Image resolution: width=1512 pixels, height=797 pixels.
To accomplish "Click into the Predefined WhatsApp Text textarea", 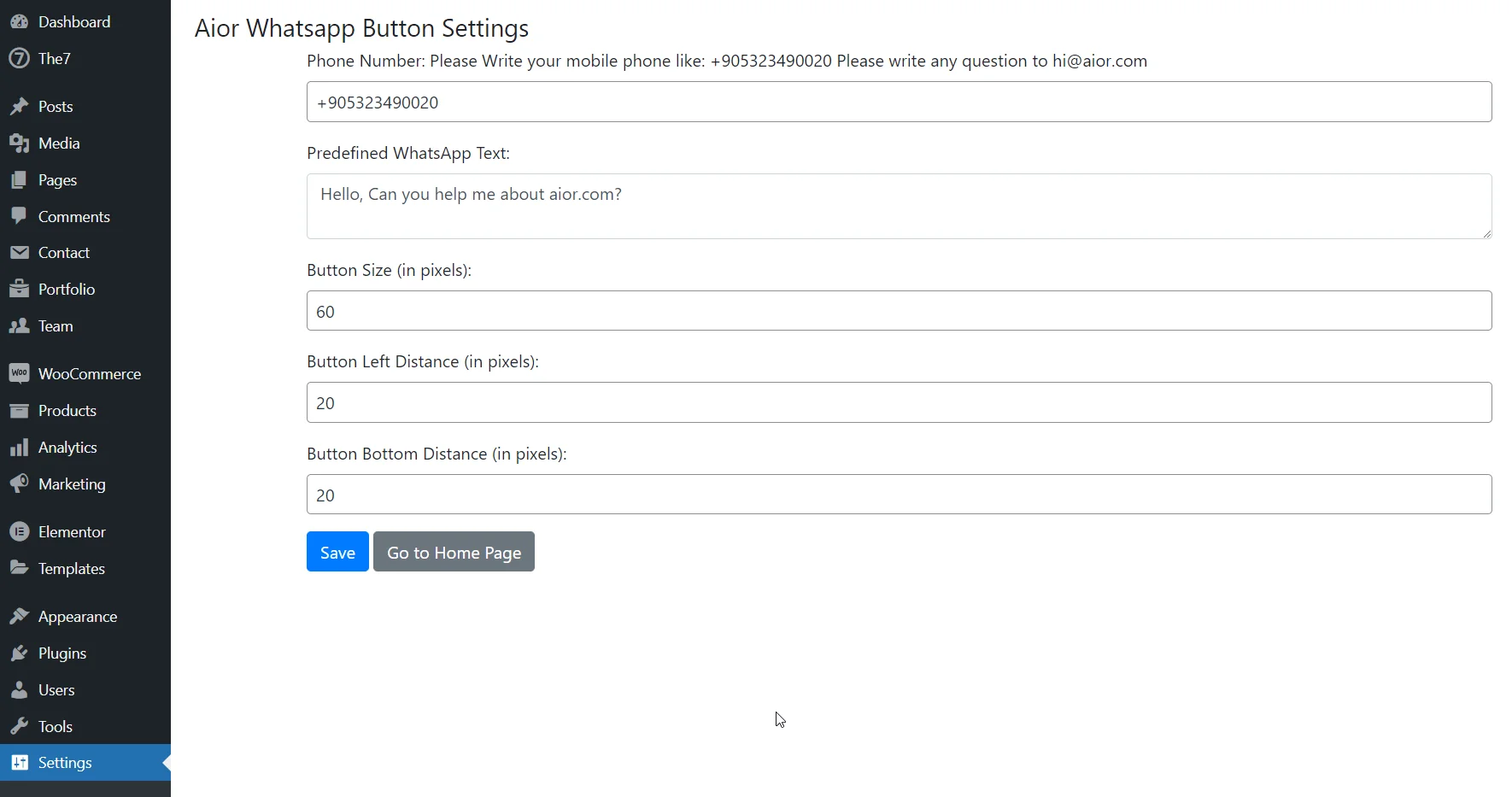I will pyautogui.click(x=899, y=206).
